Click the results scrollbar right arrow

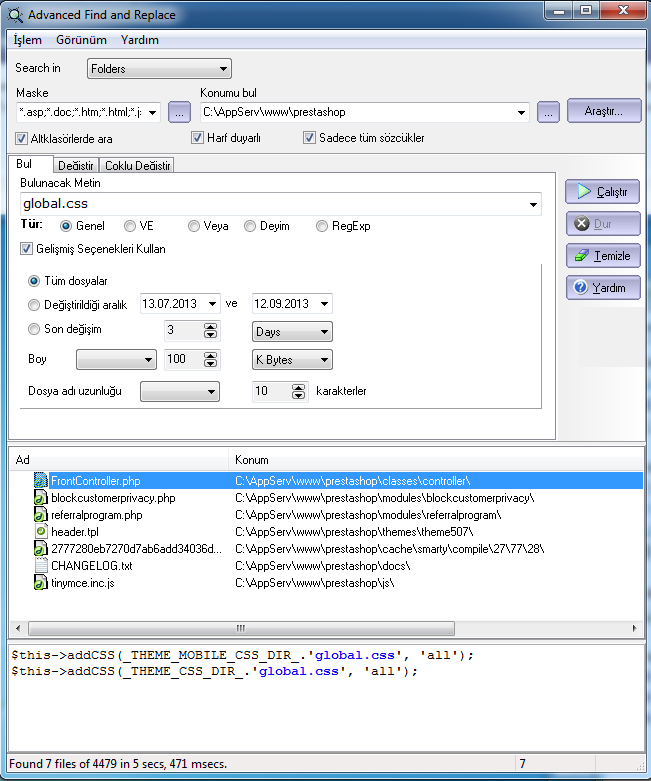[x=635, y=628]
